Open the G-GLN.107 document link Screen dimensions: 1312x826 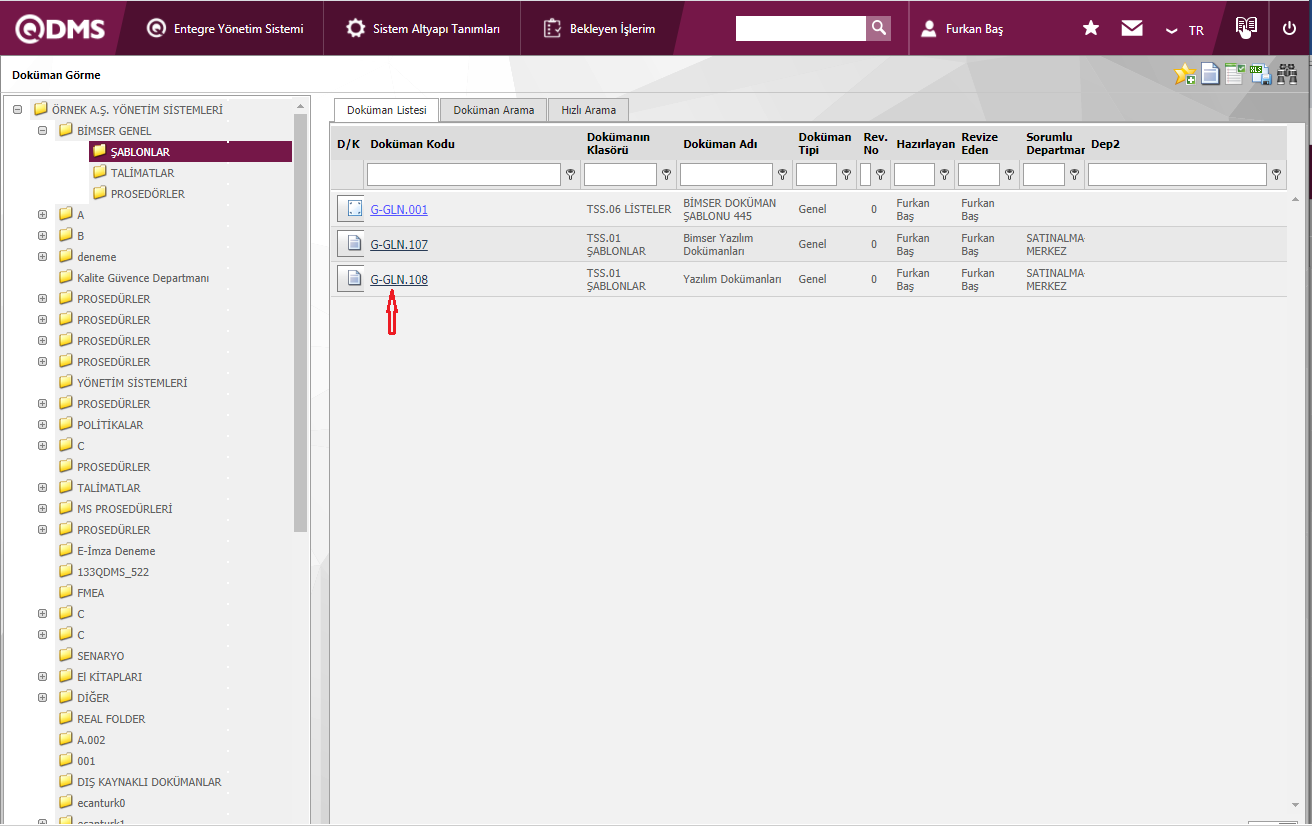click(399, 245)
